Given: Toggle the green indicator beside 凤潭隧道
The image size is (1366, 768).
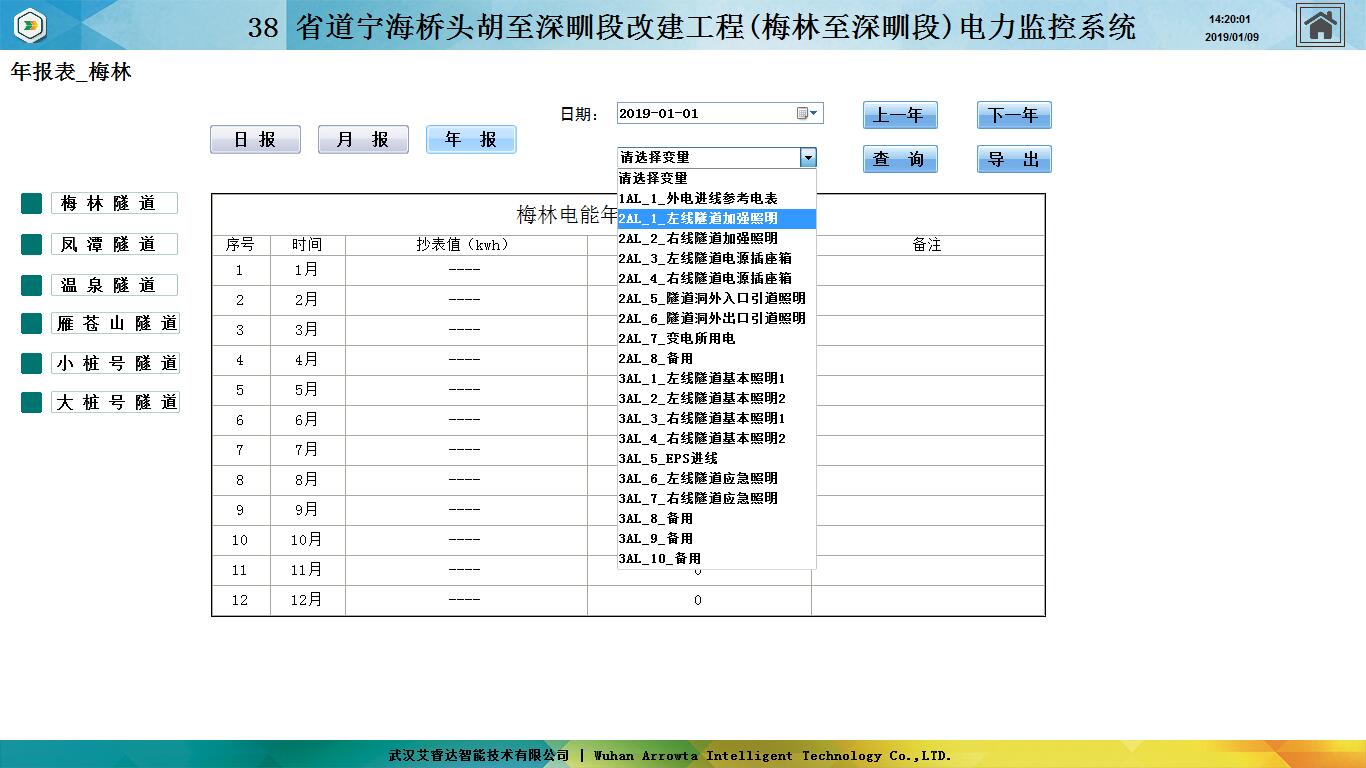Looking at the screenshot, I should (32, 245).
